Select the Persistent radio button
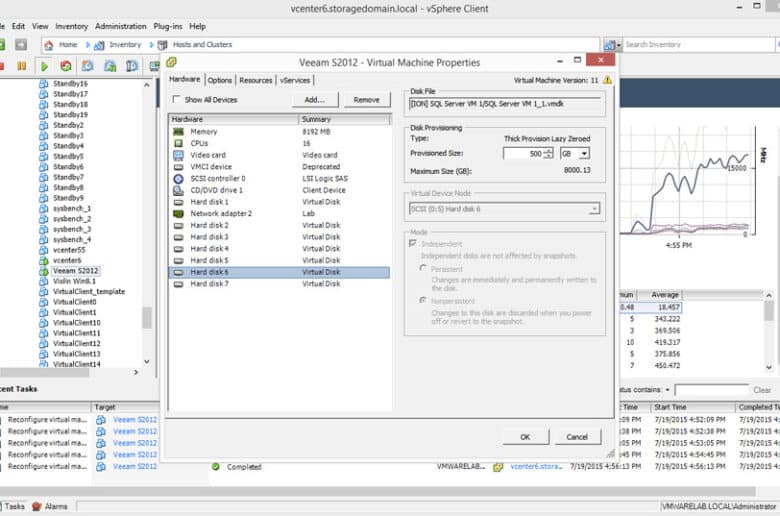This screenshot has width=780, height=516. pos(423,268)
